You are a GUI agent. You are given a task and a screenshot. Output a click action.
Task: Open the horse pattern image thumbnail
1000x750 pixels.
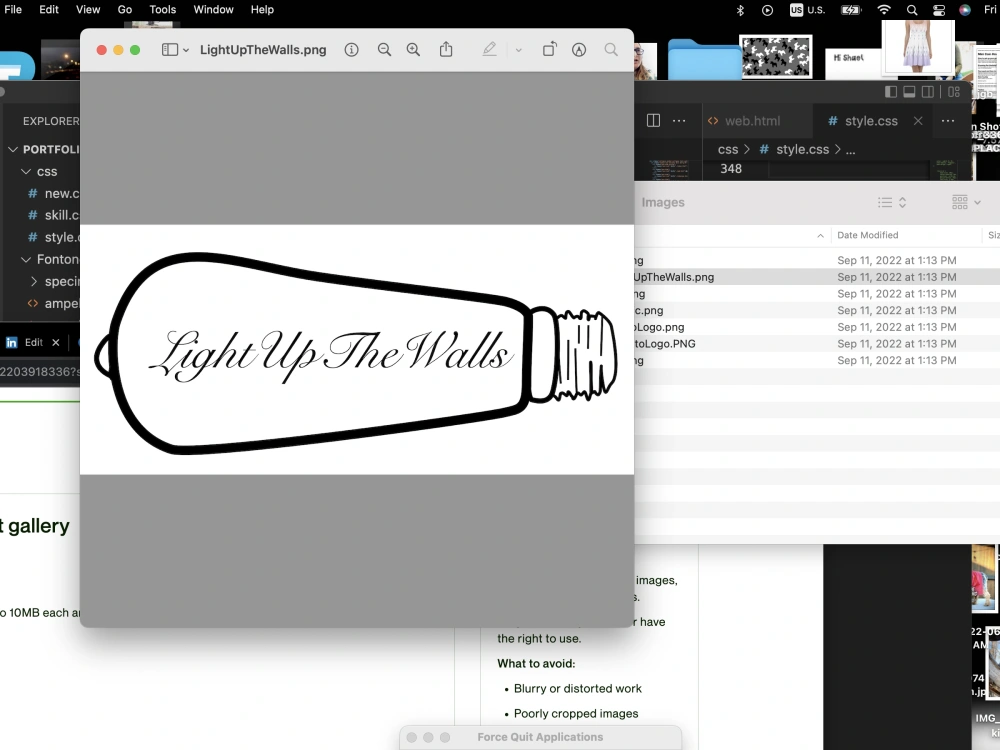(776, 56)
